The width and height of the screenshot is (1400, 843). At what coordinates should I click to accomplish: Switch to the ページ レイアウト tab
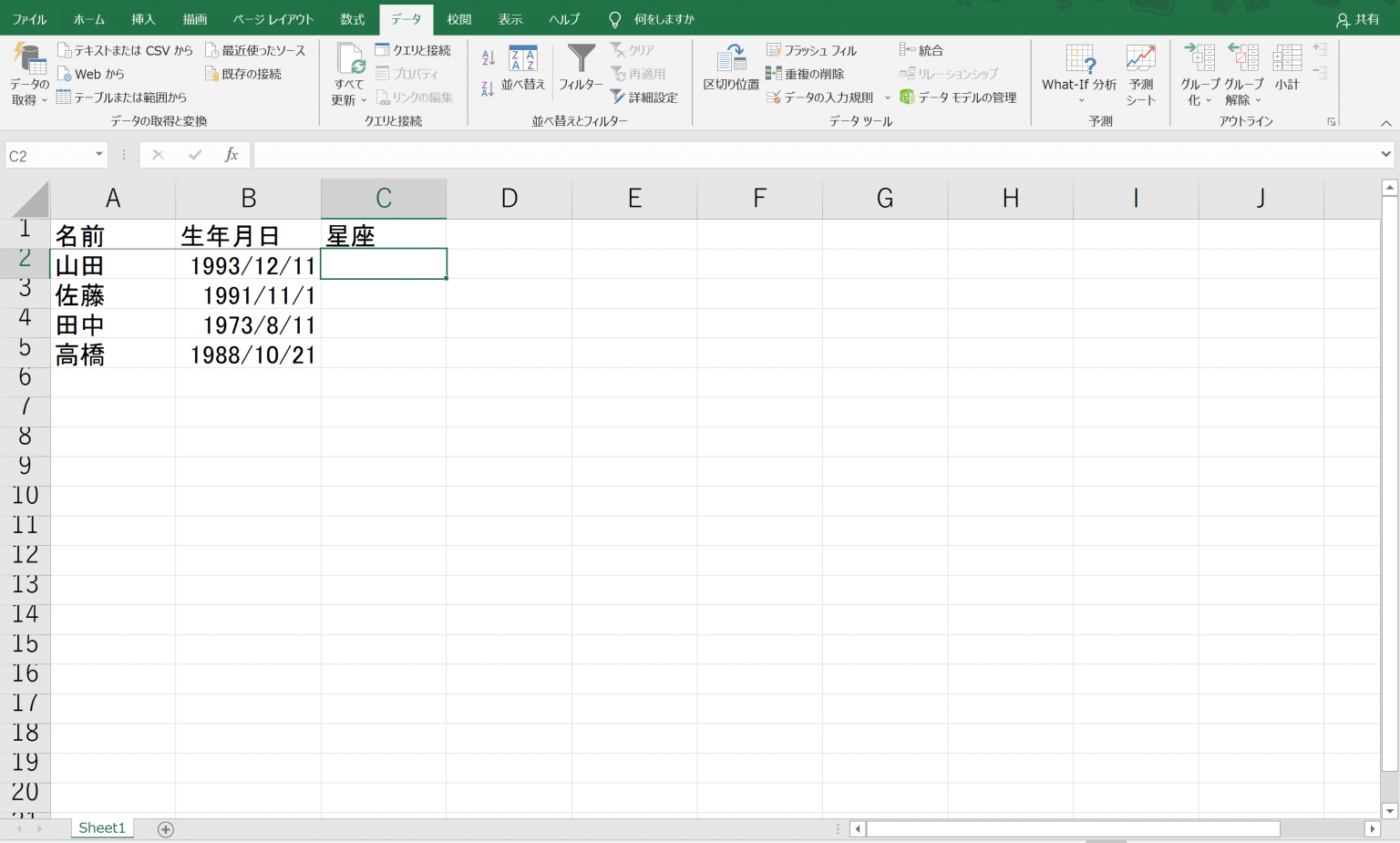click(x=273, y=19)
